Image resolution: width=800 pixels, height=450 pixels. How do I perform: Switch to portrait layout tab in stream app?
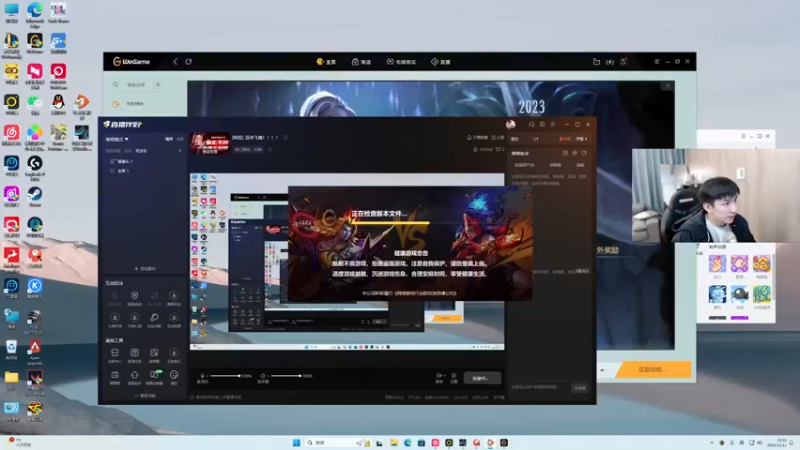(x=180, y=139)
